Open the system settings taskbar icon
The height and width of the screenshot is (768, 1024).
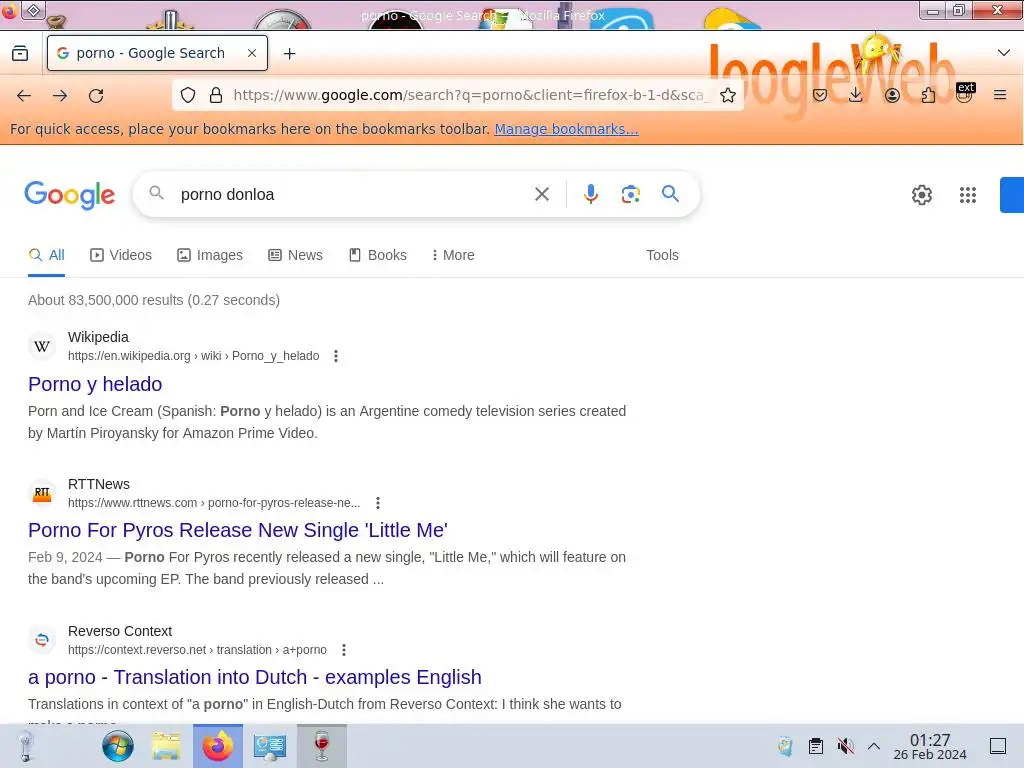pyautogui.click(x=270, y=746)
